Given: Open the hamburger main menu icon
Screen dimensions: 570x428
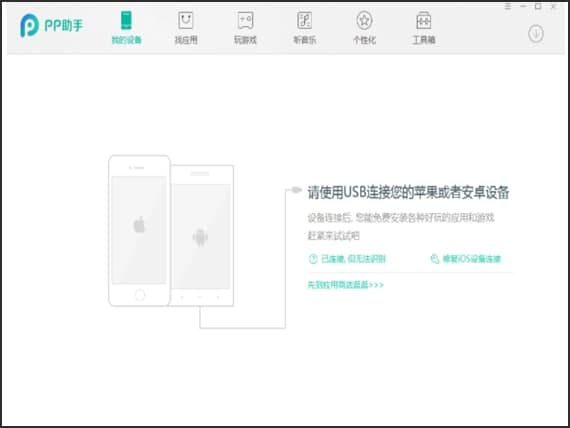Looking at the screenshot, I should point(508,6).
